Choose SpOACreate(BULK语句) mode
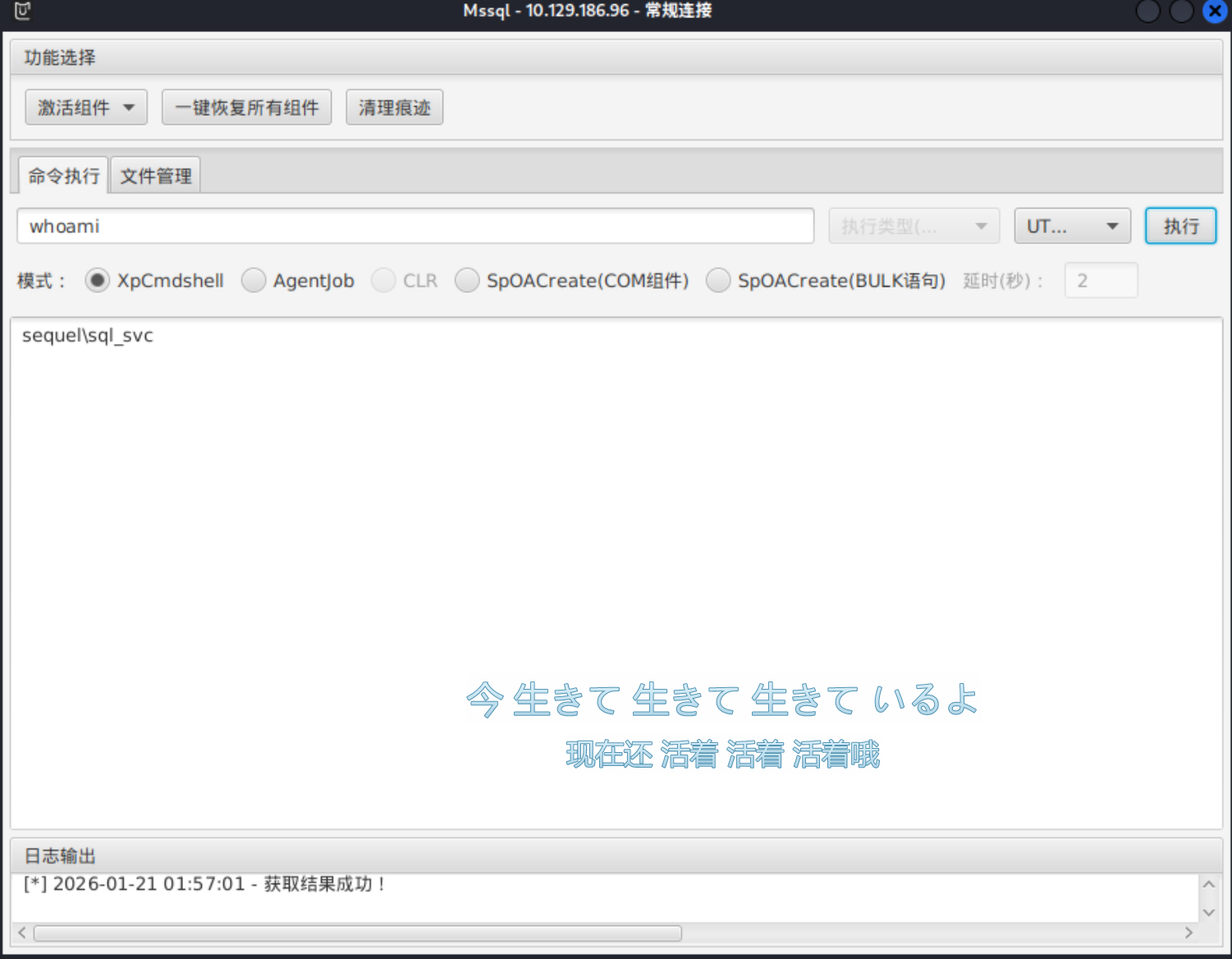Image resolution: width=1232 pixels, height=959 pixels. 718,281
